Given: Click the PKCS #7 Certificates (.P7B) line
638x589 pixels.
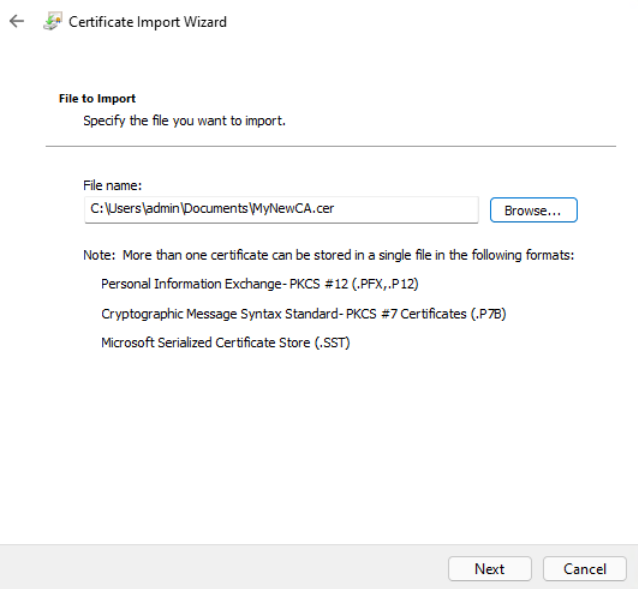Looking at the screenshot, I should point(304,314).
